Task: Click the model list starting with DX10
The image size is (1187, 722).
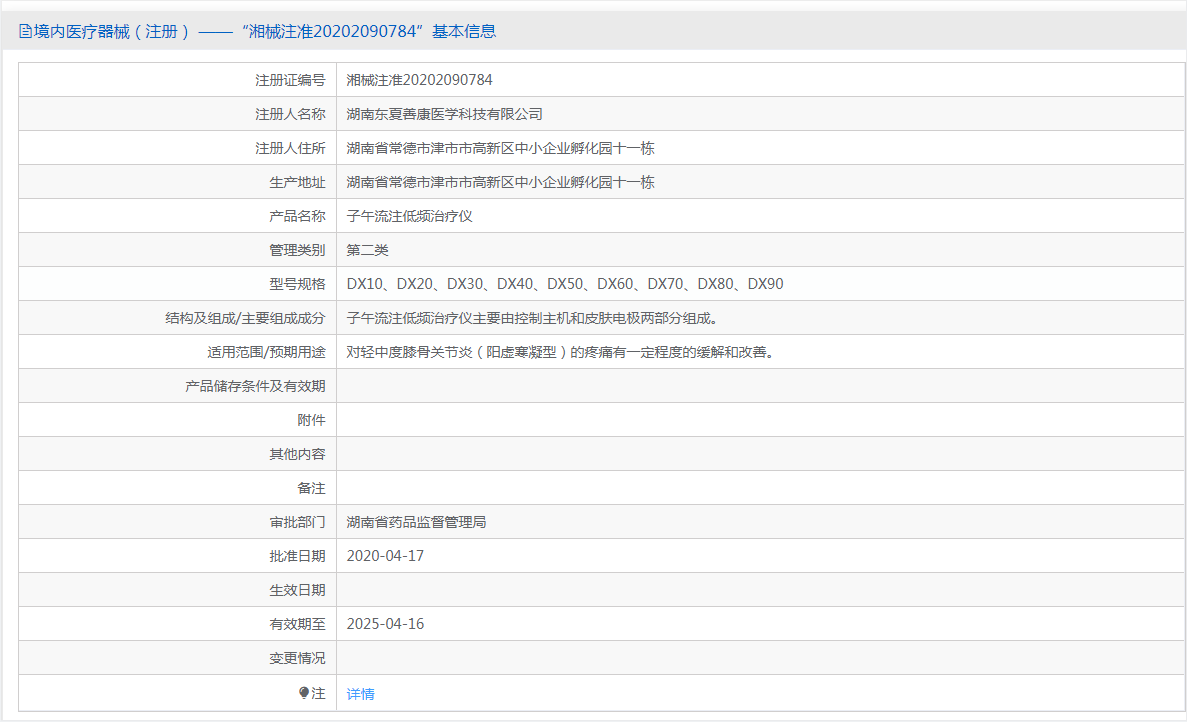Action: point(564,284)
